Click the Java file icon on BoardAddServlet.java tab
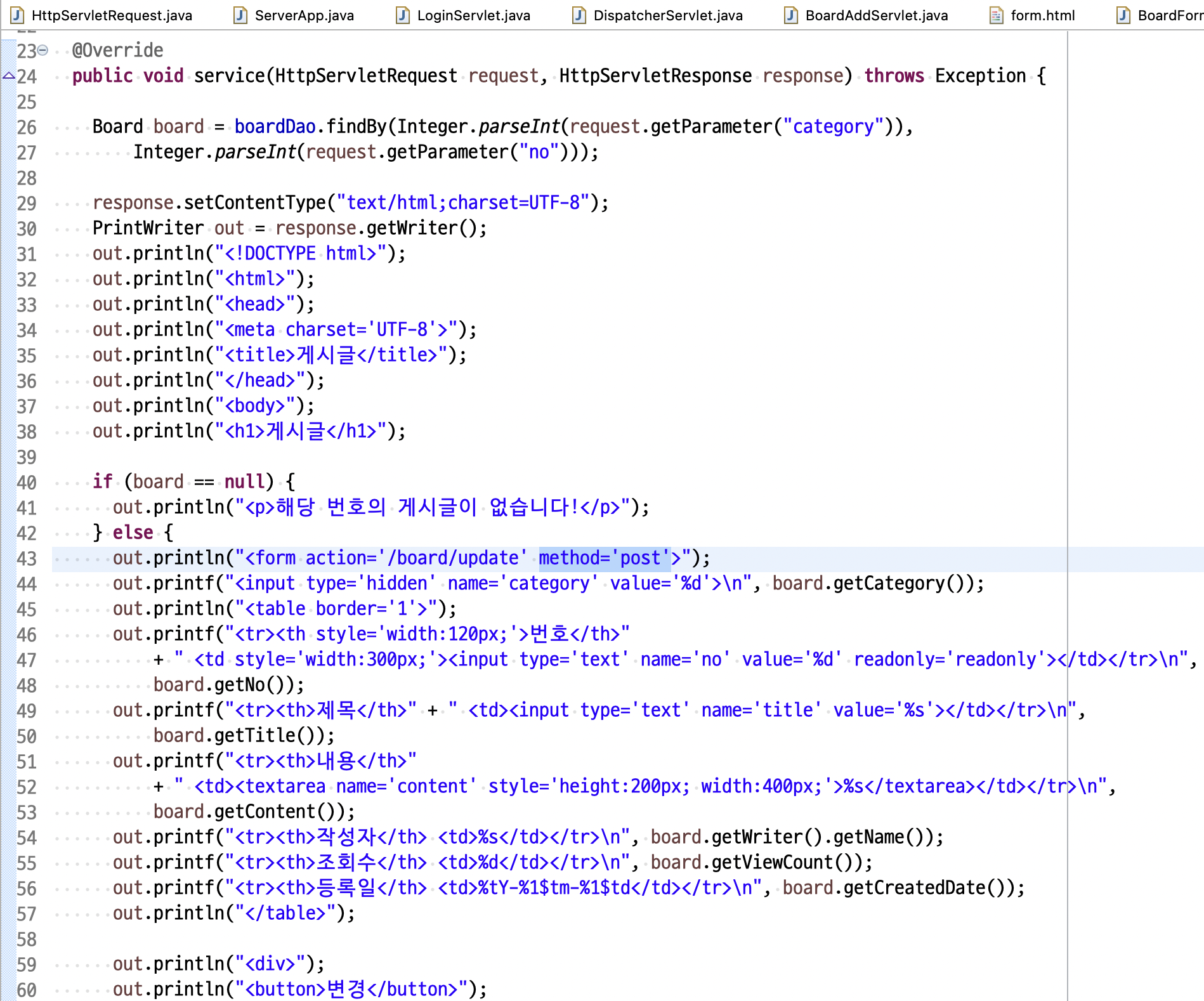Image resolution: width=1204 pixels, height=1001 pixels. tap(791, 15)
